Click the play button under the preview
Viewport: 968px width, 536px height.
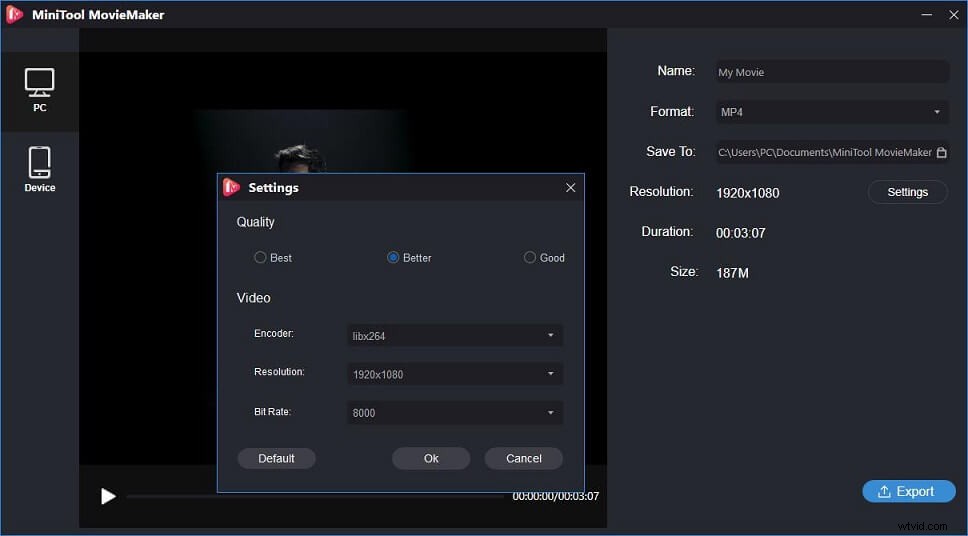[108, 496]
